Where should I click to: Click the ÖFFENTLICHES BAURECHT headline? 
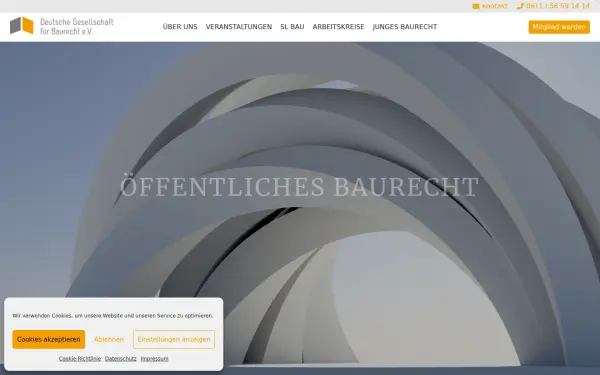tap(299, 186)
